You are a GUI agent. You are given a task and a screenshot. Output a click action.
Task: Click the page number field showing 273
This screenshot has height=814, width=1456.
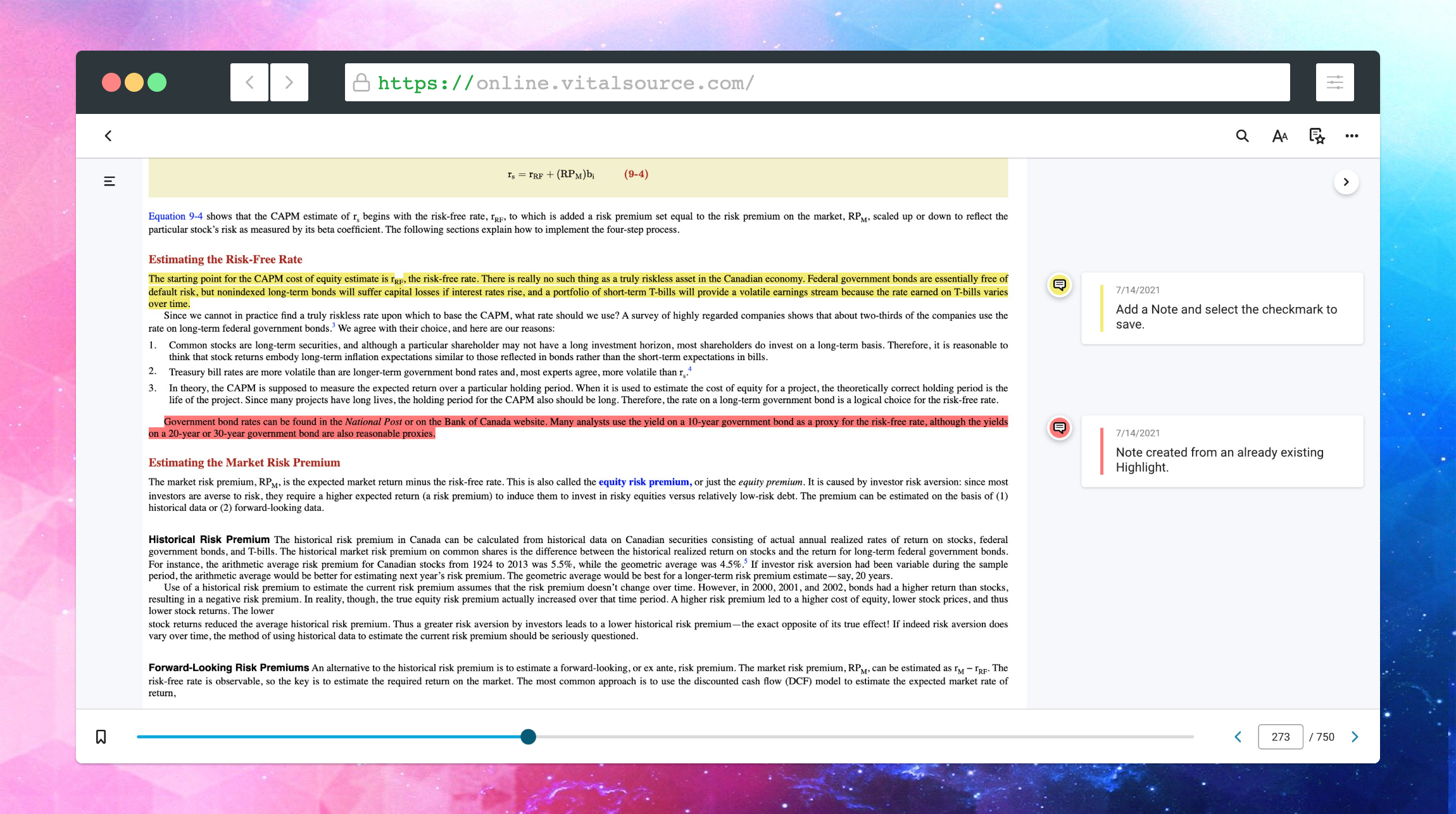coord(1280,736)
